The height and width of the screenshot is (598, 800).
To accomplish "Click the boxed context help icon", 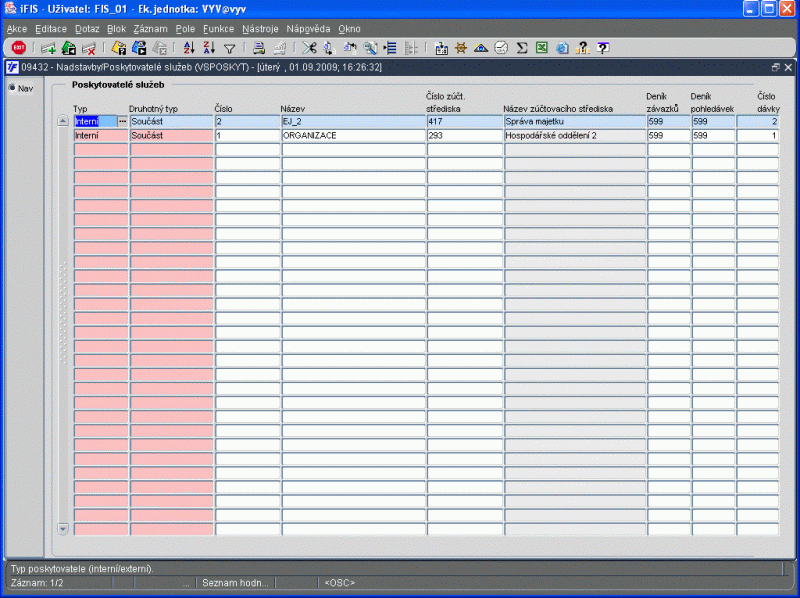I will pos(603,48).
